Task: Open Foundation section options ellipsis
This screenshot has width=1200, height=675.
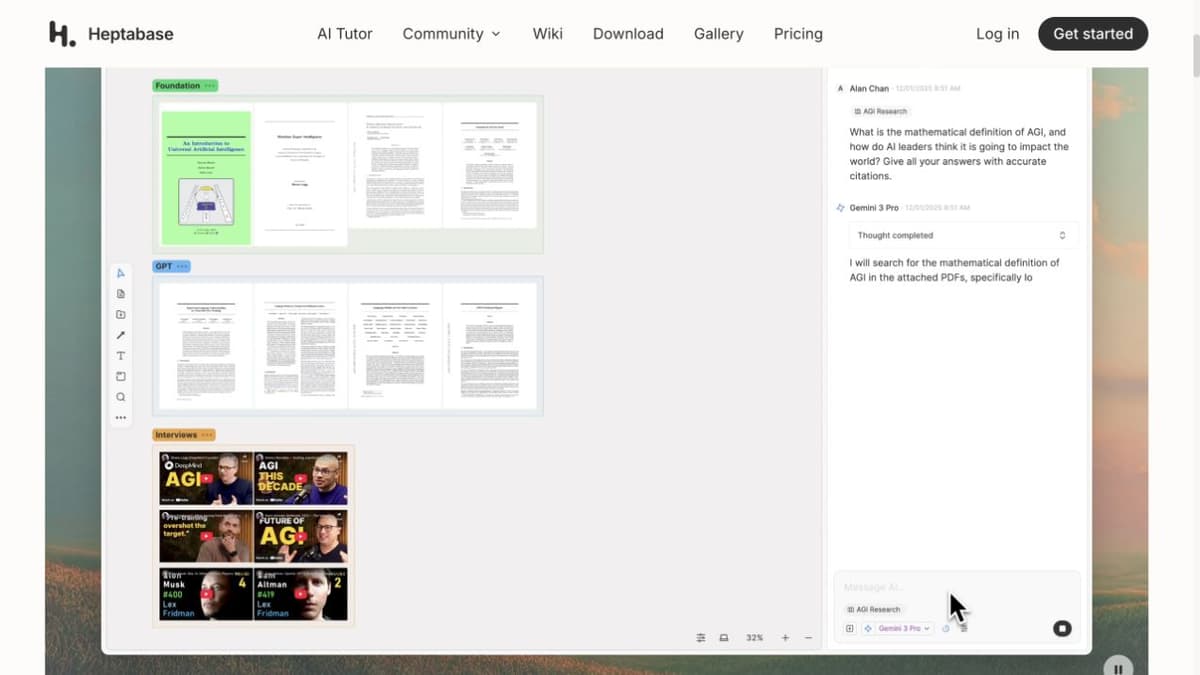Action: 209,86
